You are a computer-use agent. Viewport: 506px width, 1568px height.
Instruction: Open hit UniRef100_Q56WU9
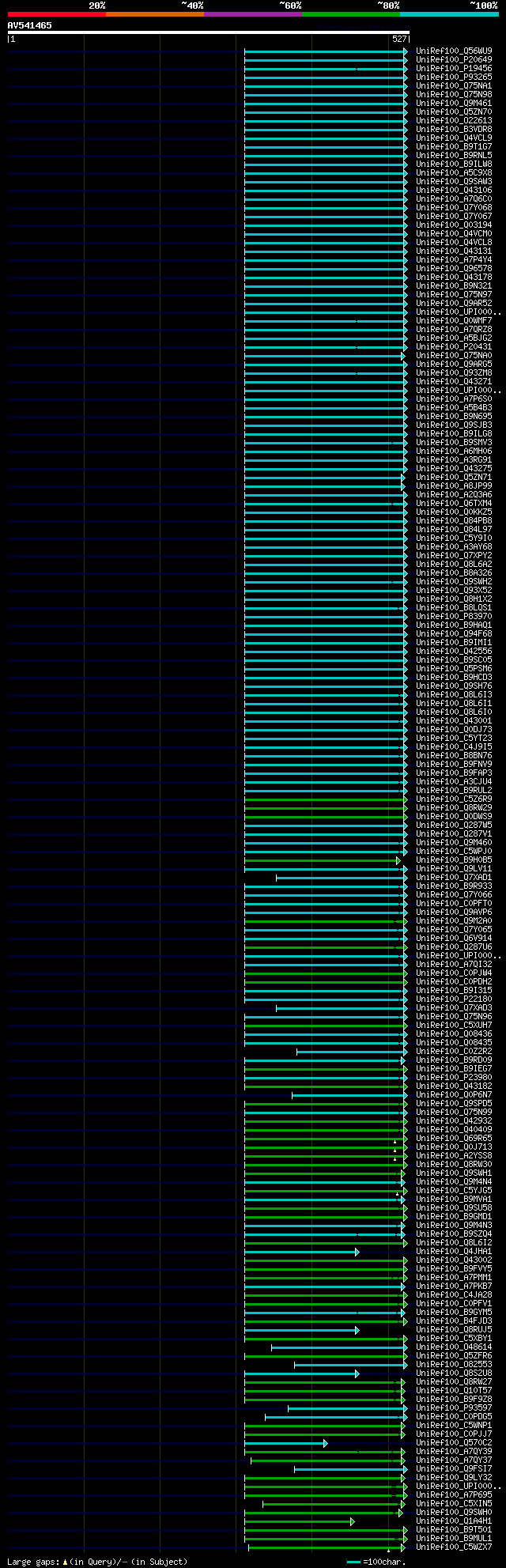click(454, 51)
